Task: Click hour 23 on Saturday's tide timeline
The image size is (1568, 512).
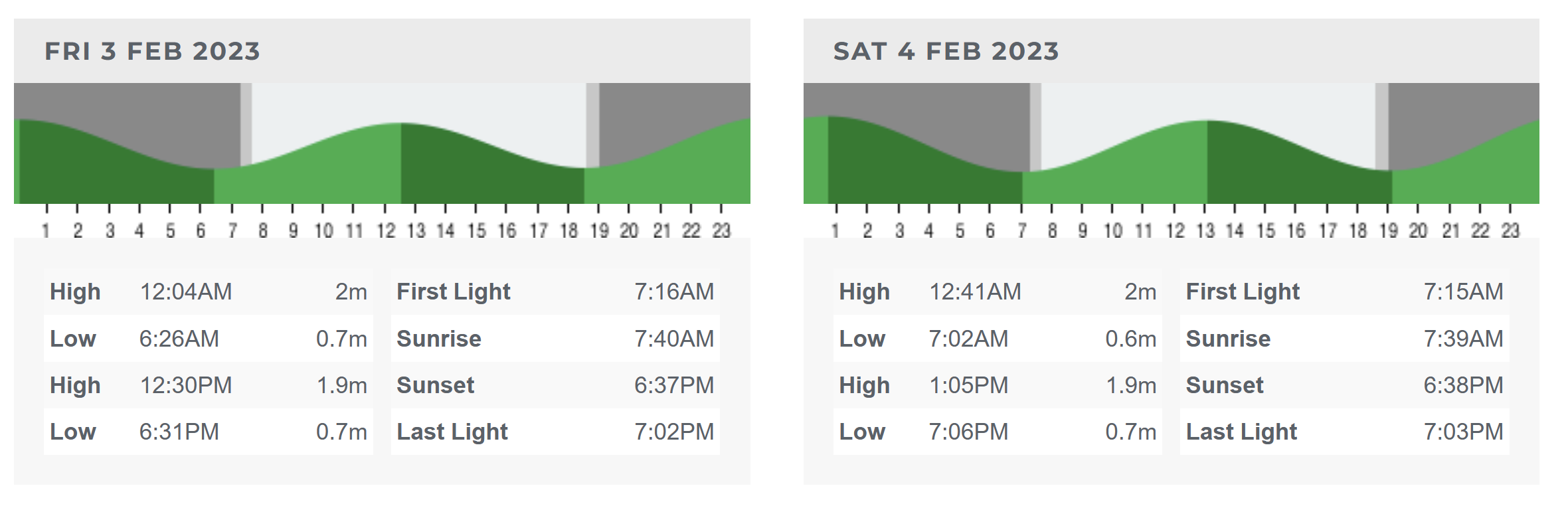Action: [1510, 230]
